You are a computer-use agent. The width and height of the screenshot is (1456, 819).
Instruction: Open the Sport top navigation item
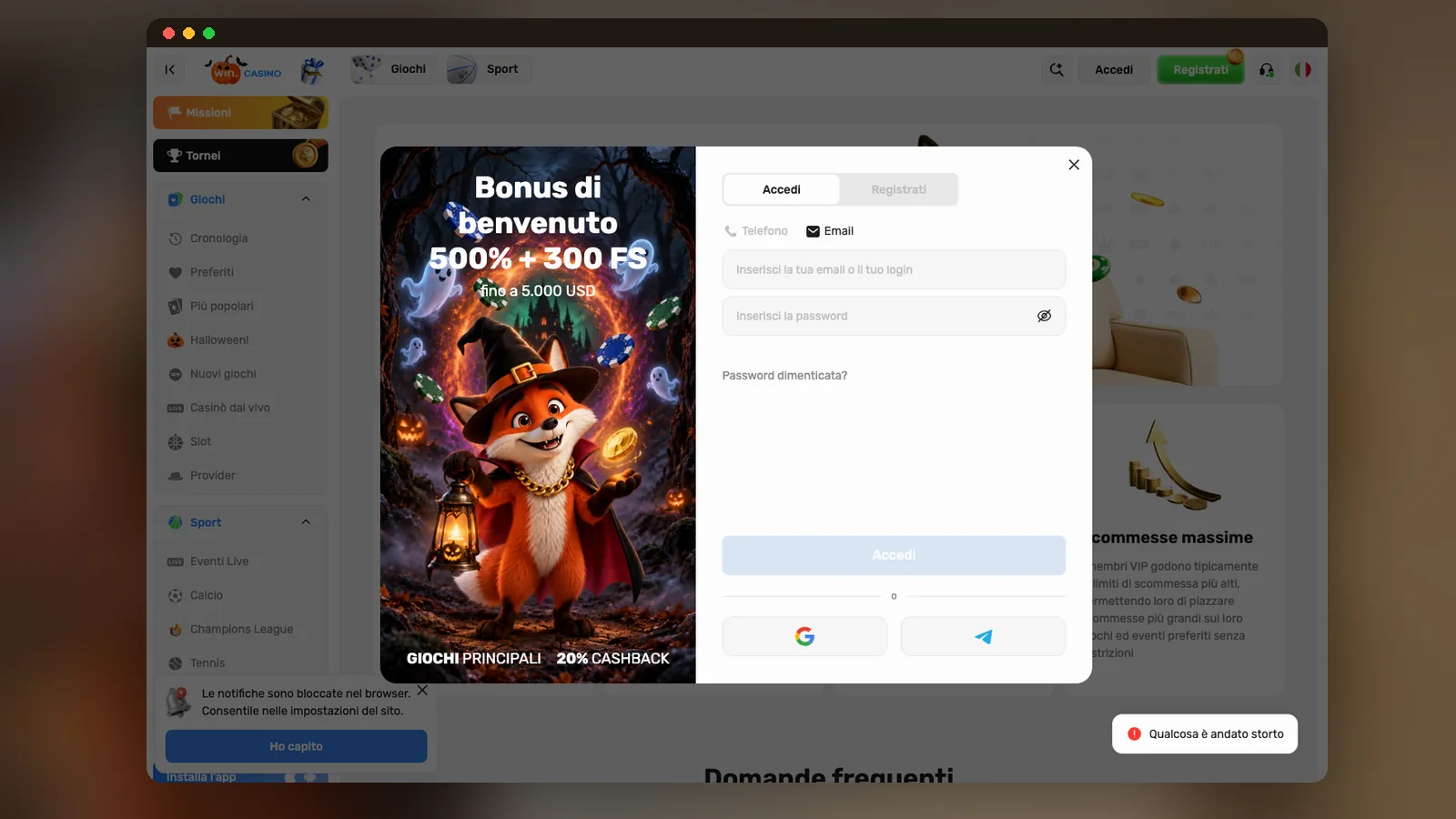tap(488, 69)
